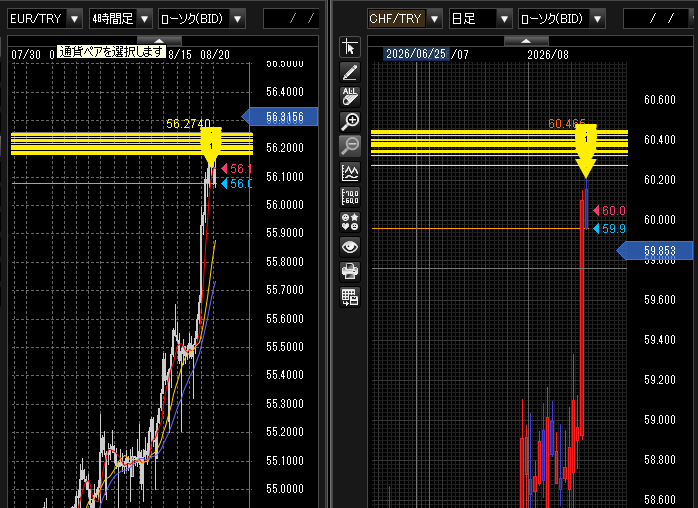Click the red 56.1 price indicator
Screen dimensions: 698x508
236,169
